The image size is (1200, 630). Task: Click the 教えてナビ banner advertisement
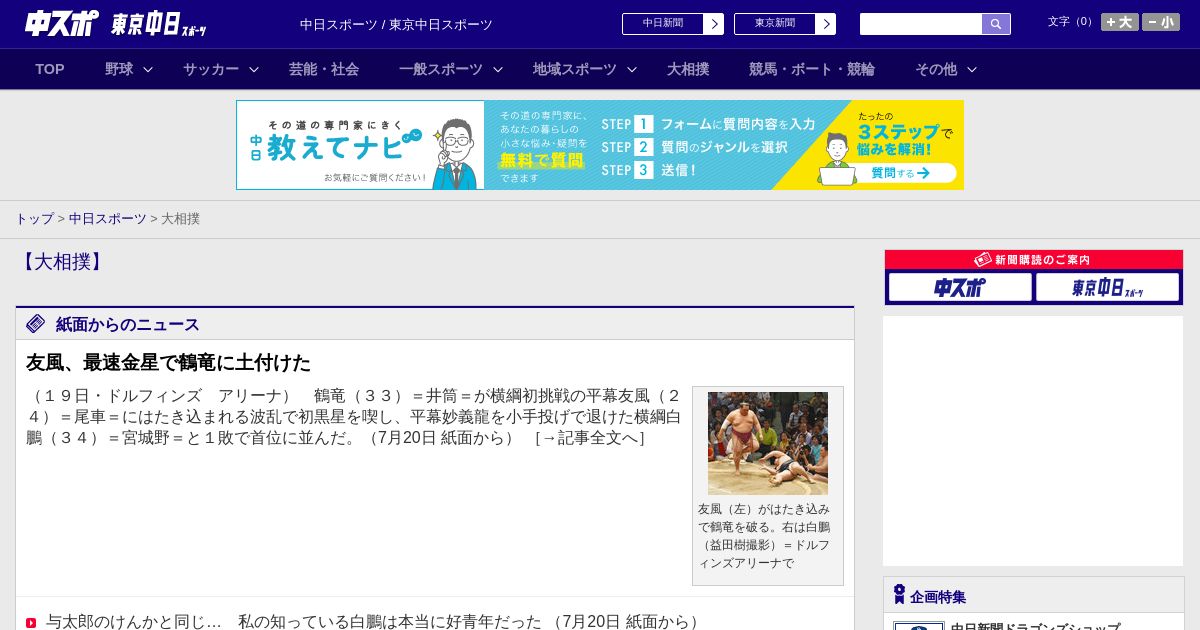[600, 145]
